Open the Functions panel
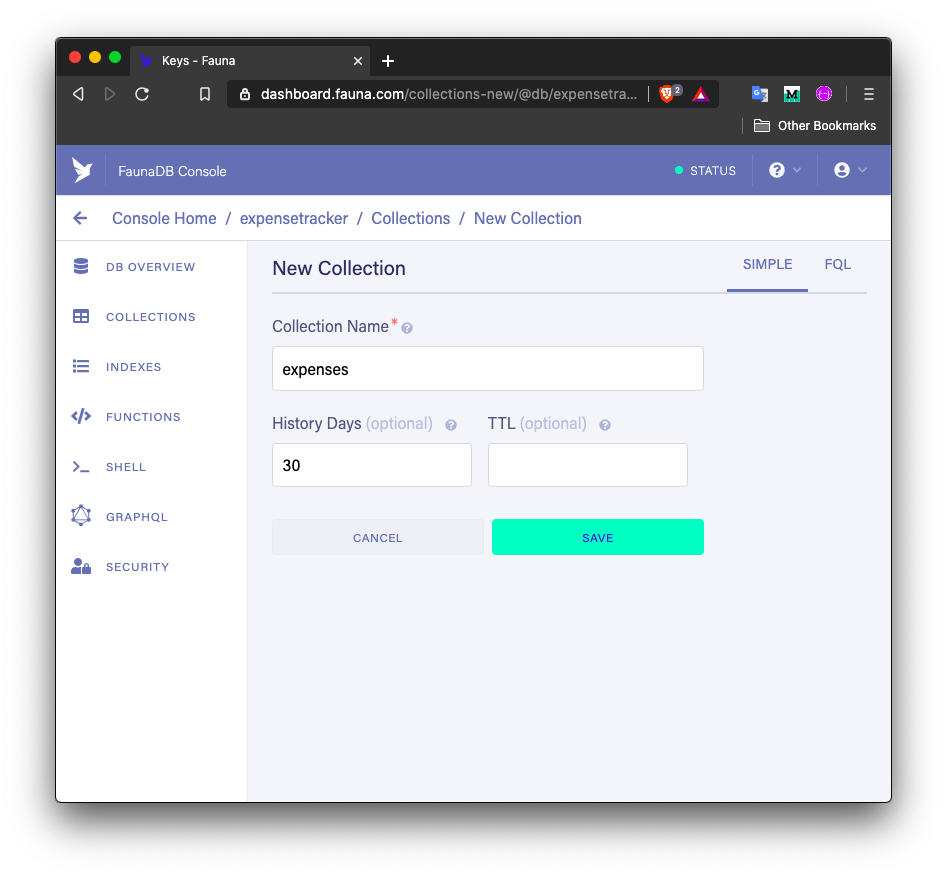The width and height of the screenshot is (947, 876). coord(143,416)
